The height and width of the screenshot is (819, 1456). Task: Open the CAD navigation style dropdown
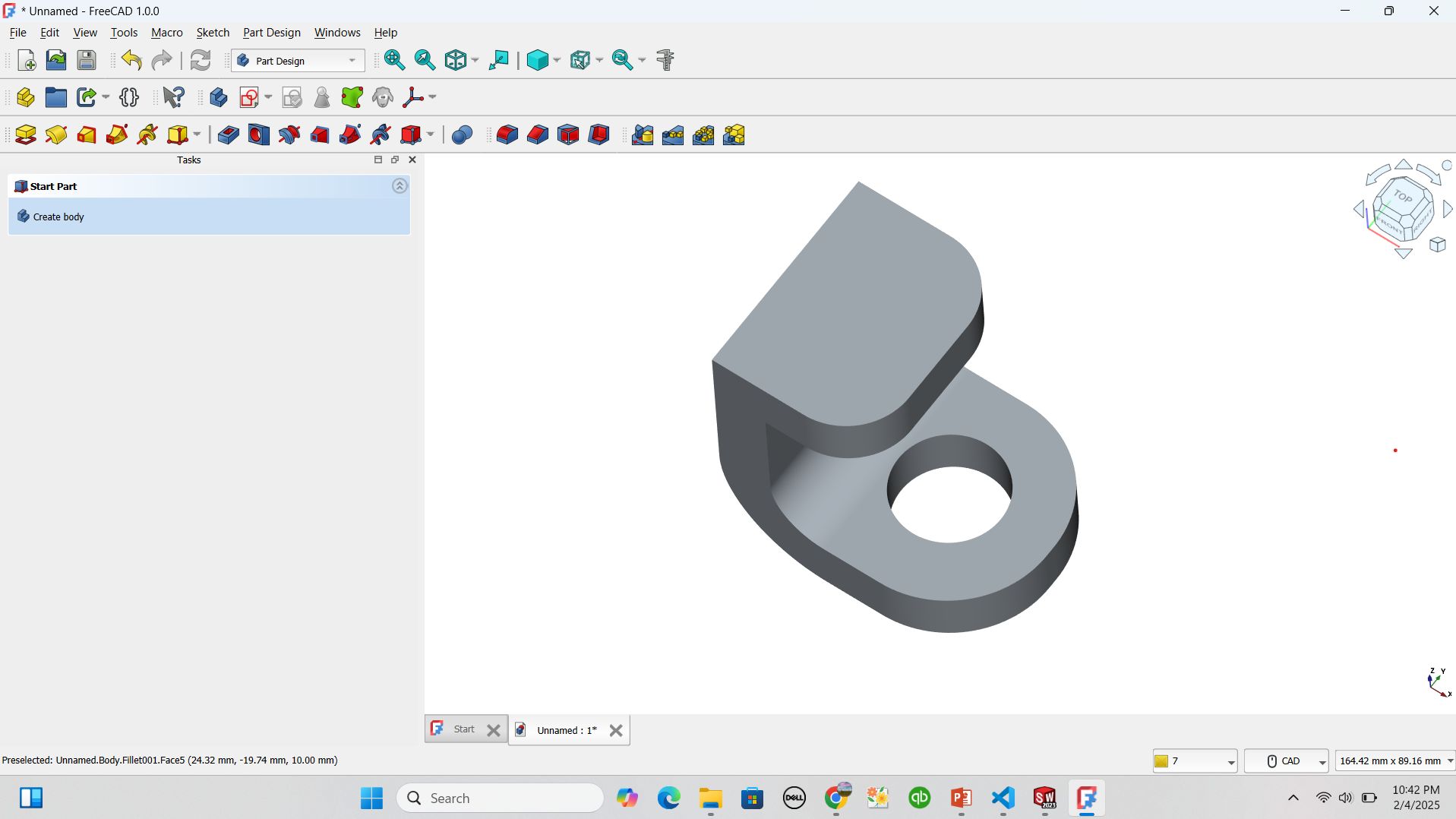click(1287, 760)
